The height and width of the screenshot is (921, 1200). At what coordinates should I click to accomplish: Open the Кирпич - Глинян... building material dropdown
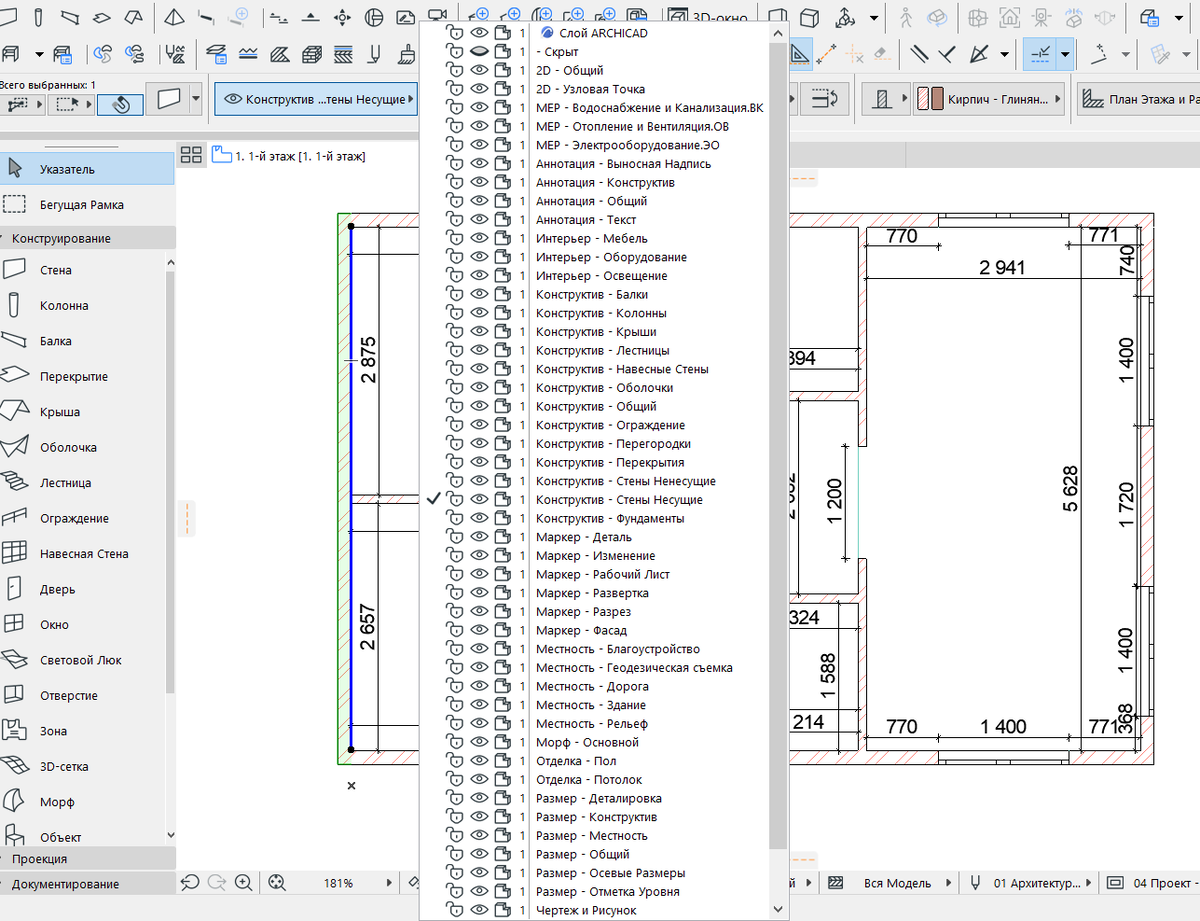click(x=990, y=100)
